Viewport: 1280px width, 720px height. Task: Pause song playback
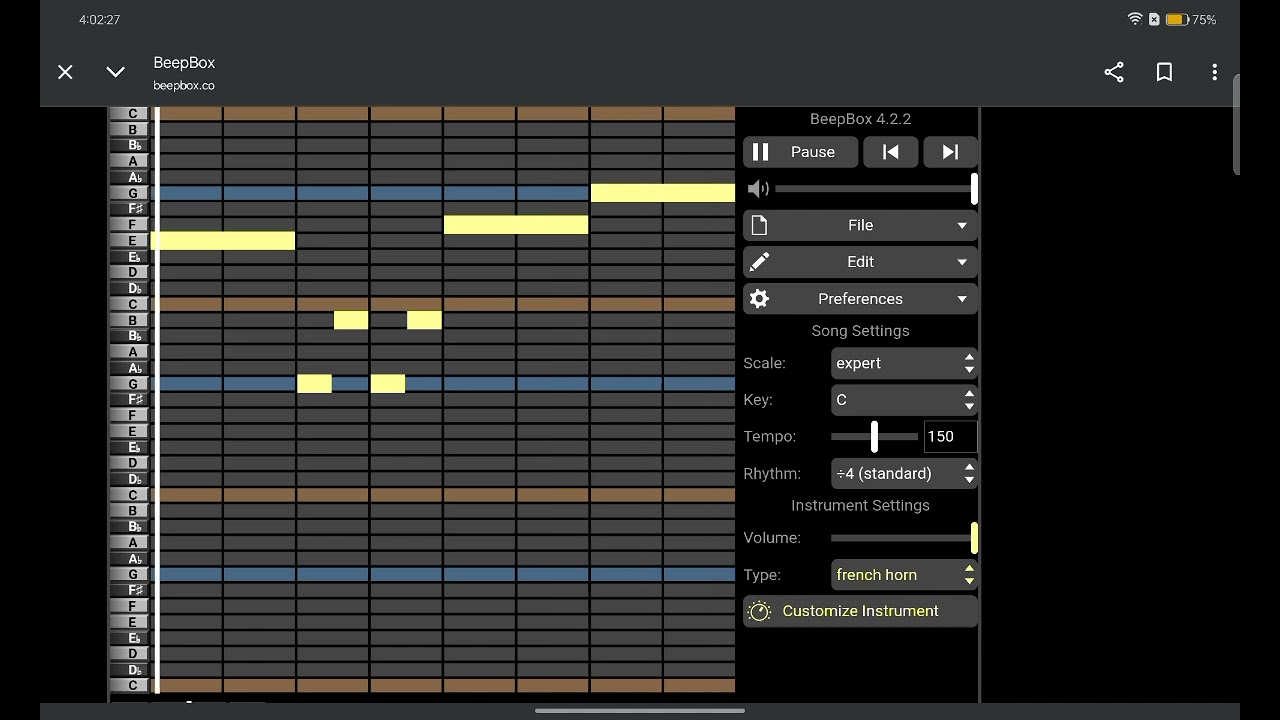[x=802, y=152]
